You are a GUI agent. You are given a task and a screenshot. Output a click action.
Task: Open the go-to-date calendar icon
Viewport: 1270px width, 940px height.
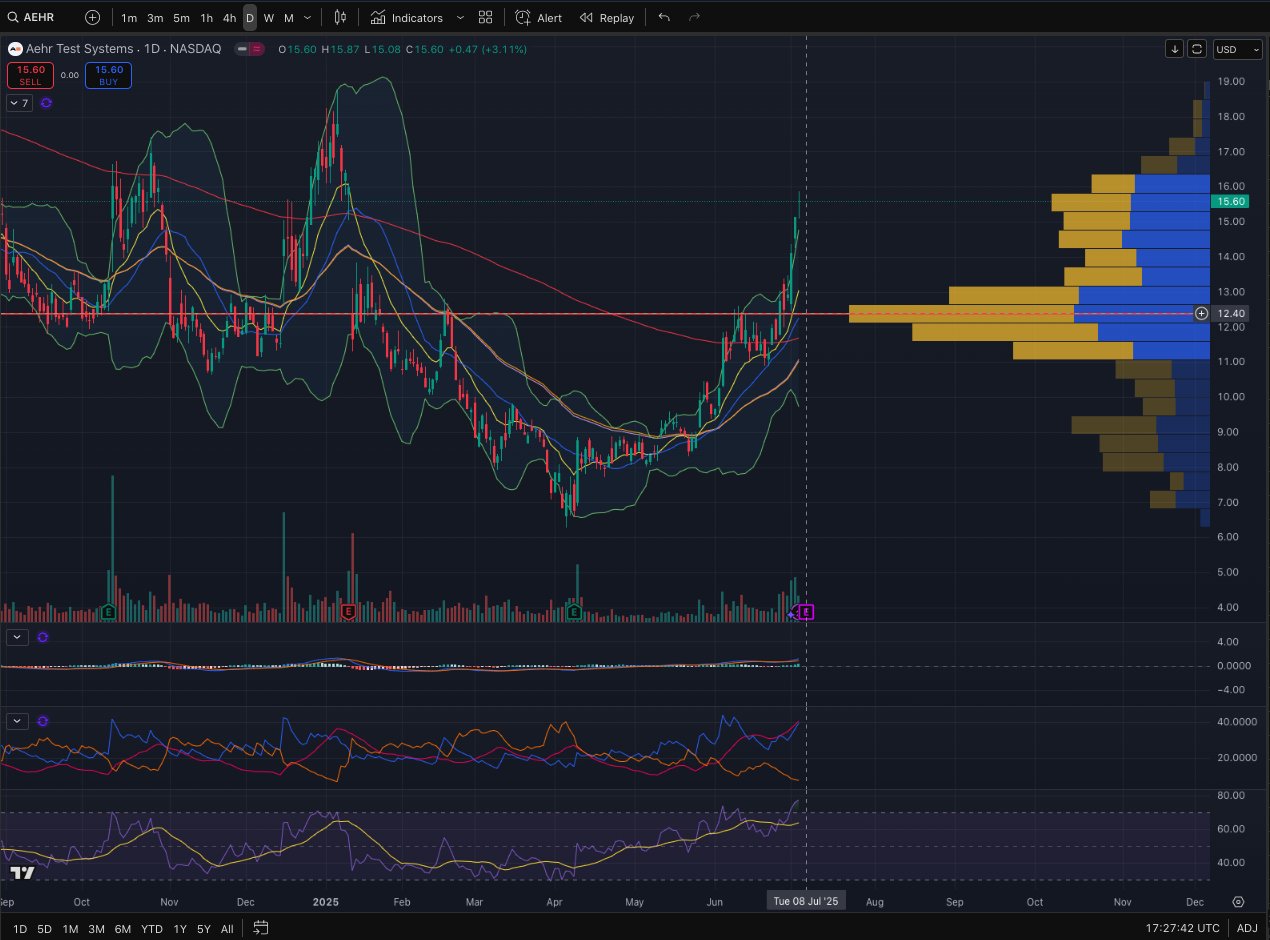(261, 928)
